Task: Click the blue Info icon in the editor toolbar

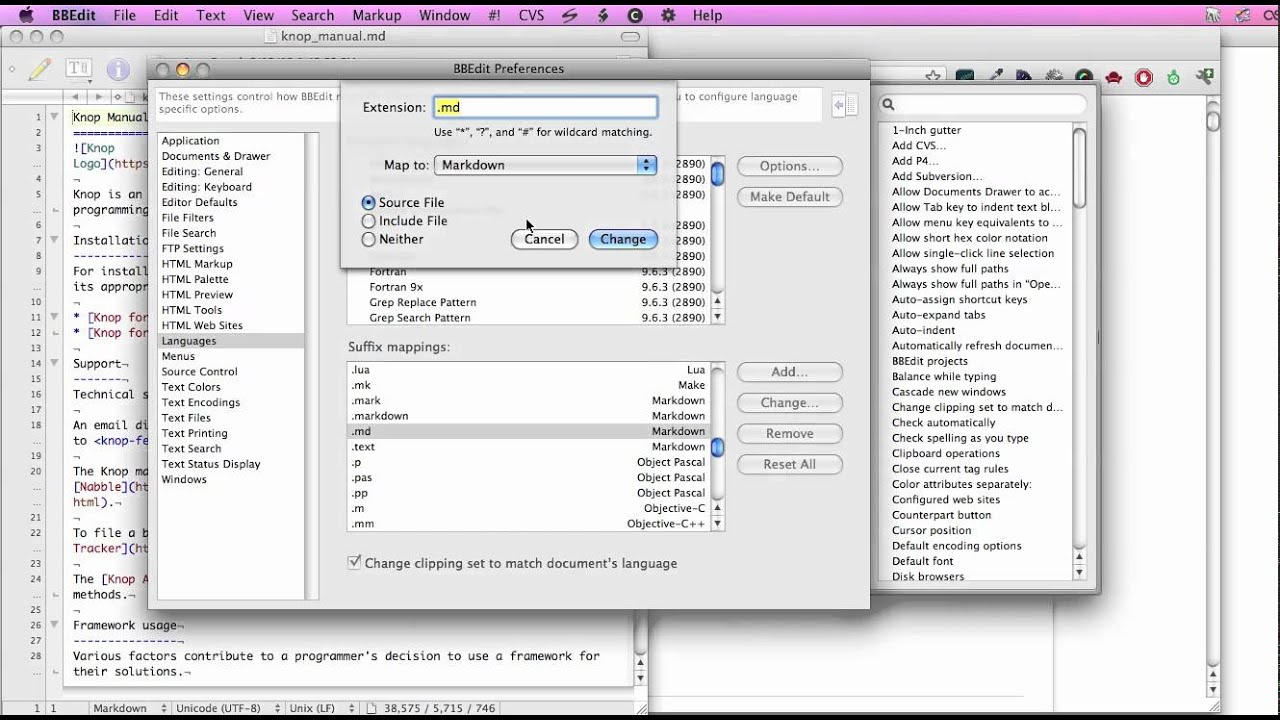Action: tap(118, 69)
